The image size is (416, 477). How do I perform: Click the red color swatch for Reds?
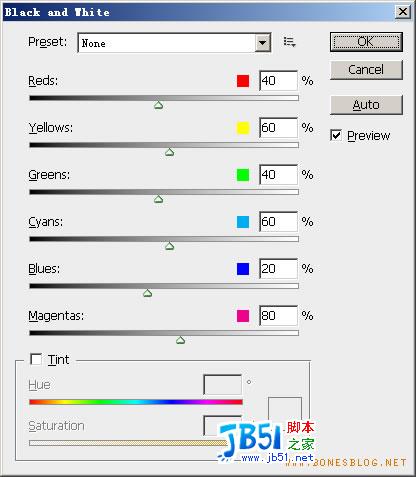click(x=243, y=81)
